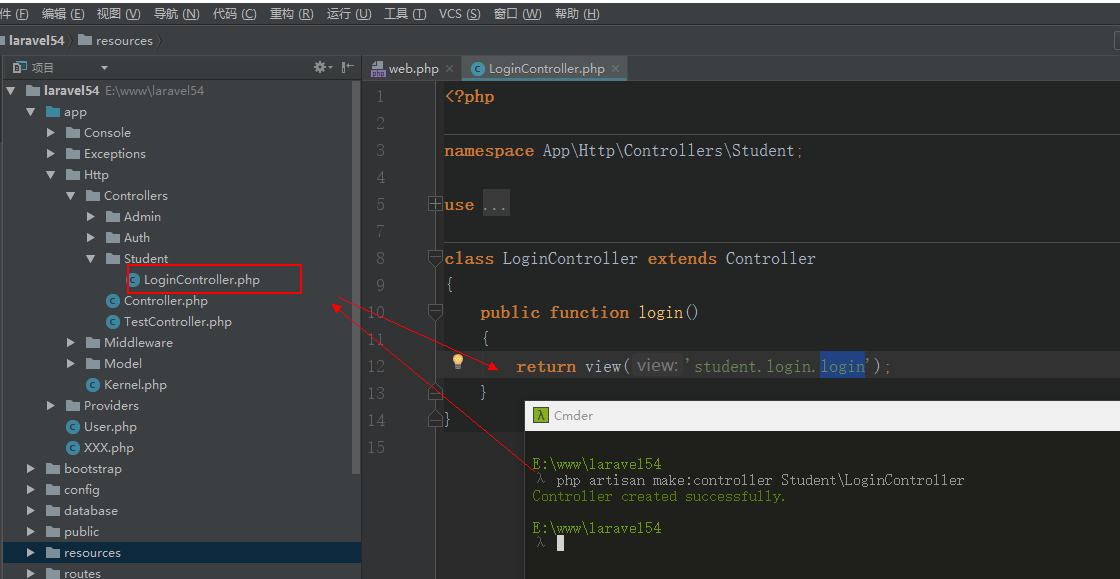
Task: Click the User.php class file icon
Action: (x=73, y=427)
